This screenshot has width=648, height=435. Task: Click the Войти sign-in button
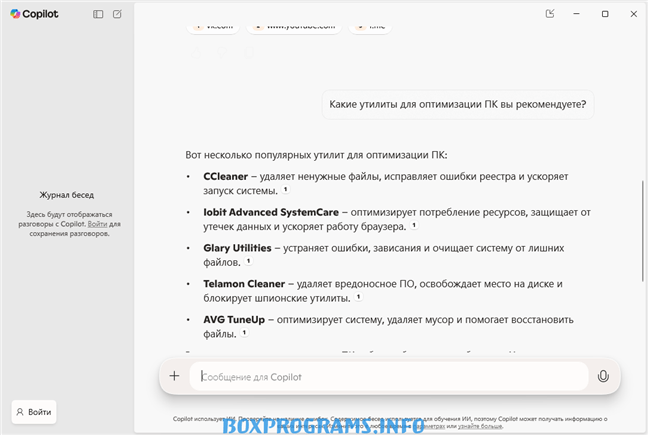pos(34,412)
